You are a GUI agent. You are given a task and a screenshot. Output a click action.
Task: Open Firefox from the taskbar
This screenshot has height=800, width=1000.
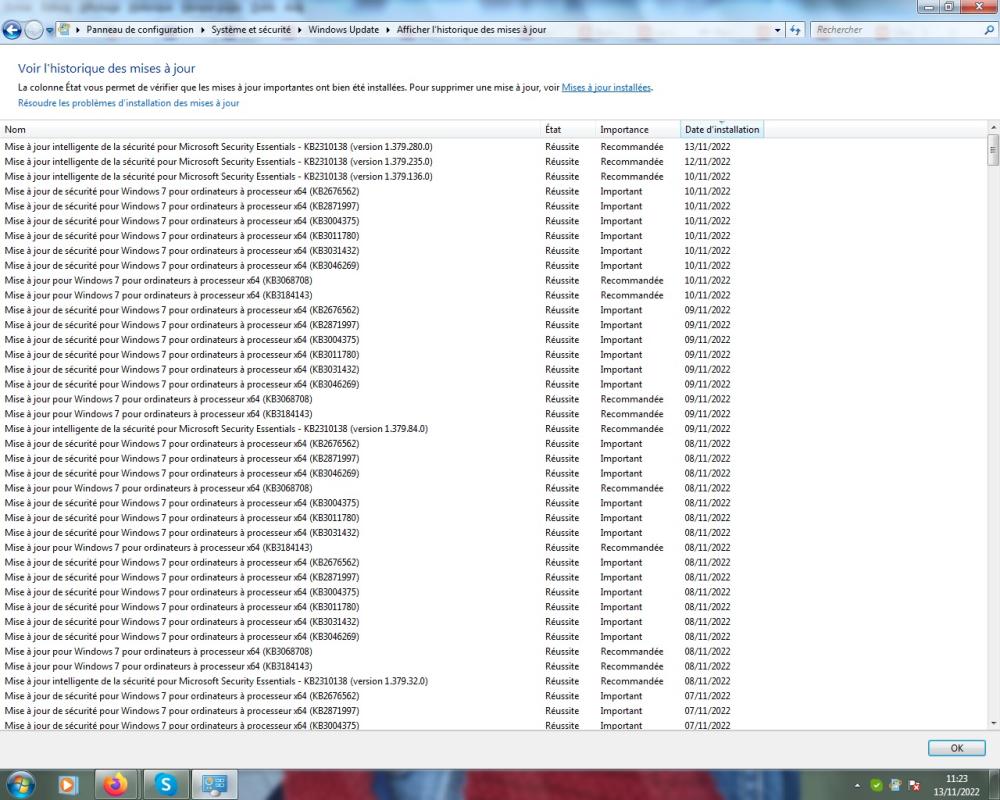115,785
